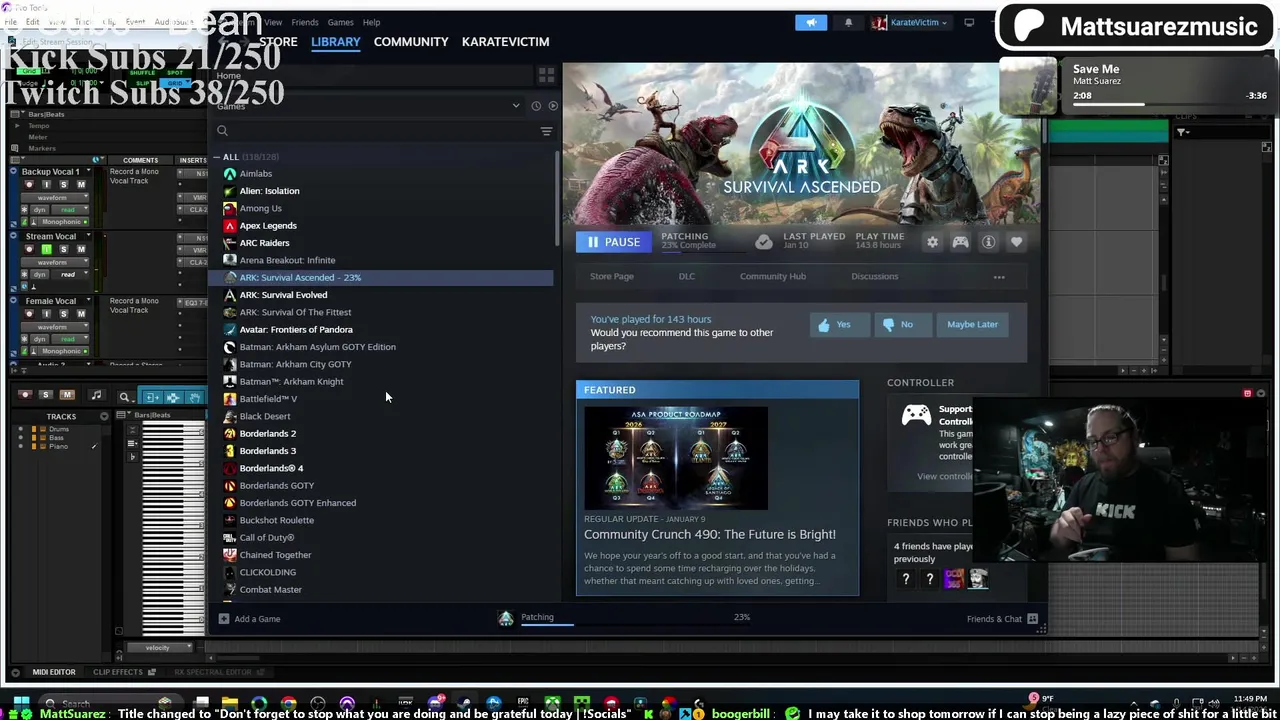Viewport: 1280px width, 720px height.
Task: Click the ARK download icon in the bottom bar
Action: [506, 619]
